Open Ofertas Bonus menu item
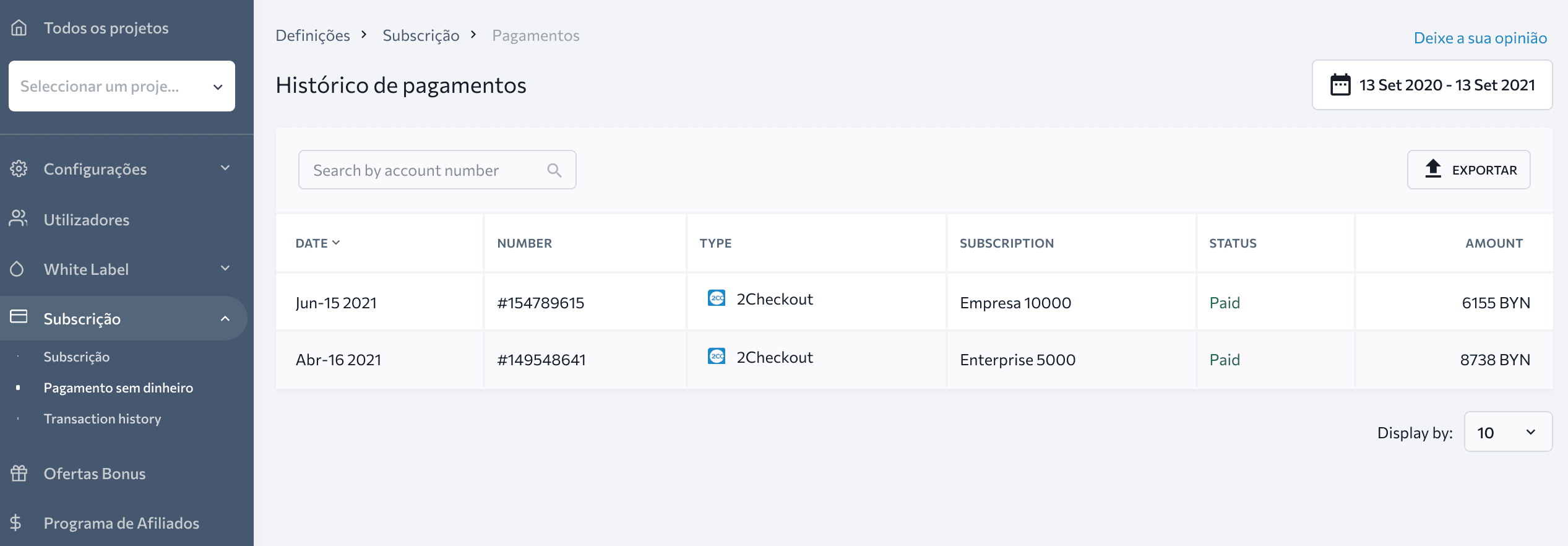The width and height of the screenshot is (1568, 546). 95,474
